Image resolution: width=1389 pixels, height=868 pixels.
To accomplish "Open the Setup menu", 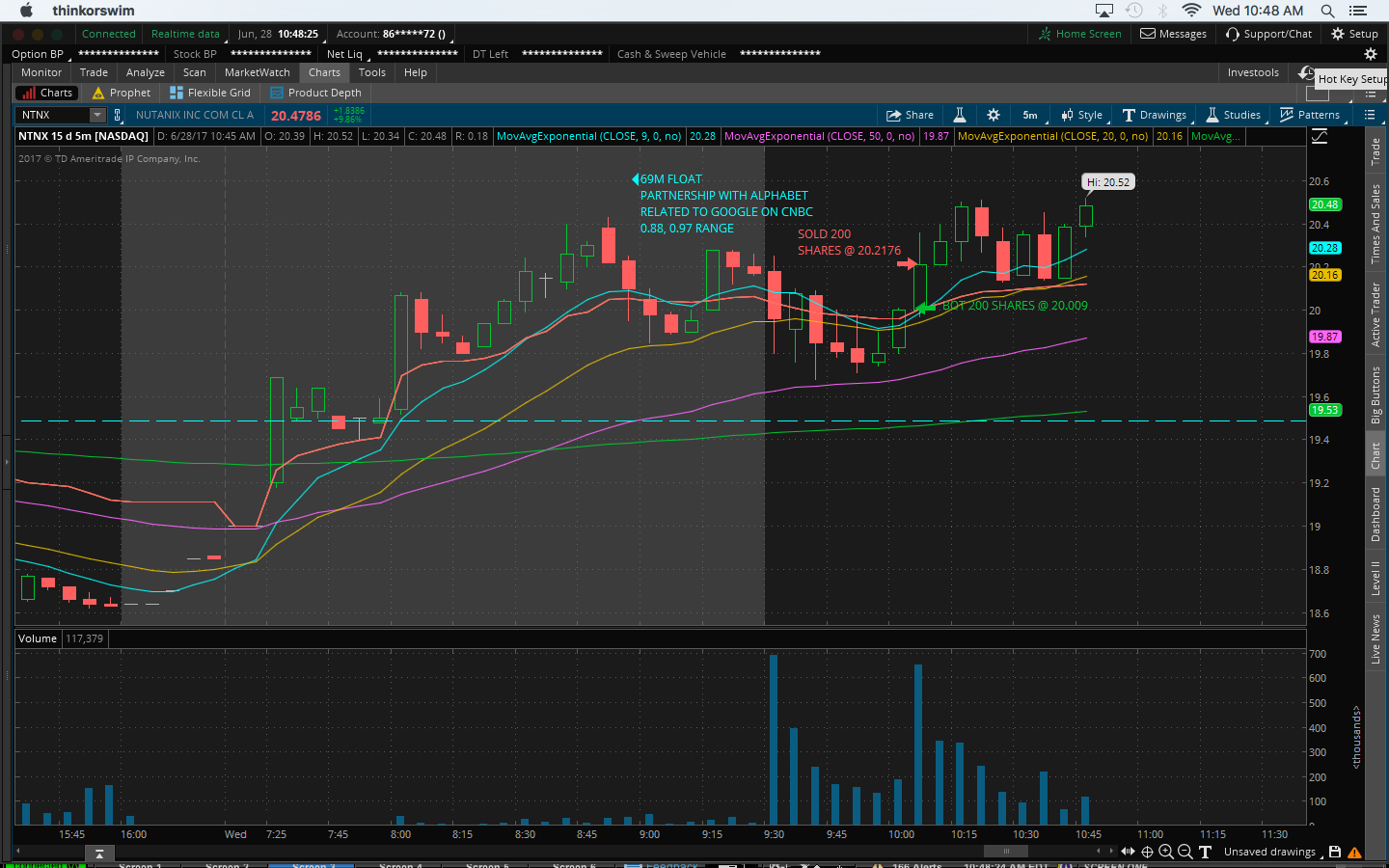I will (x=1354, y=34).
